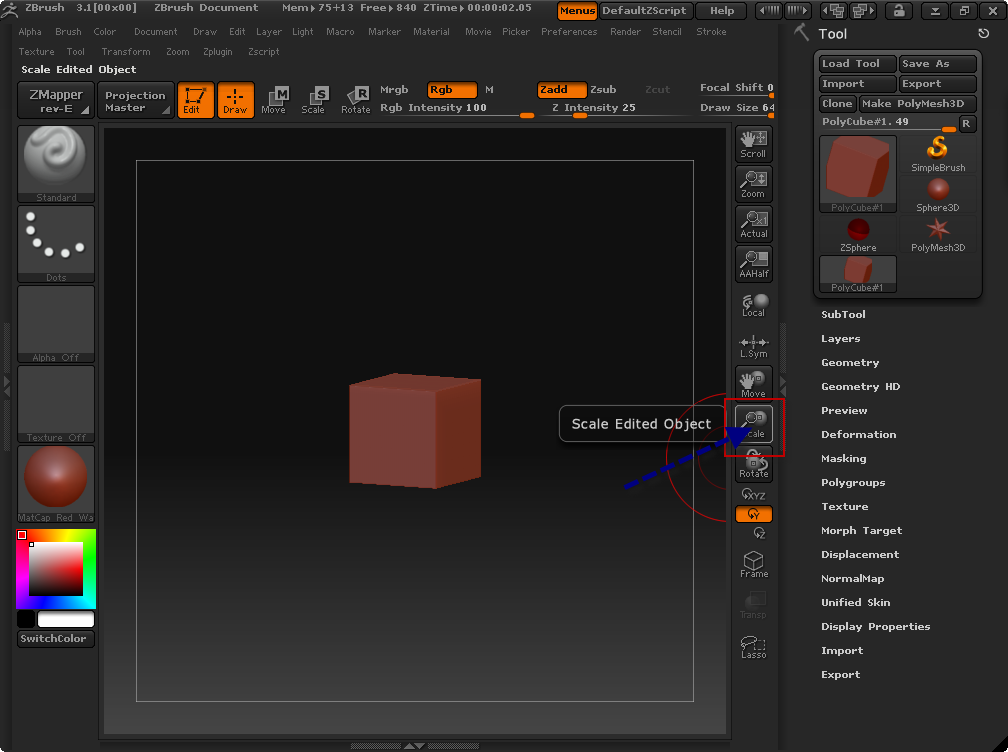Click the previous UI colors icon

click(x=835, y=10)
